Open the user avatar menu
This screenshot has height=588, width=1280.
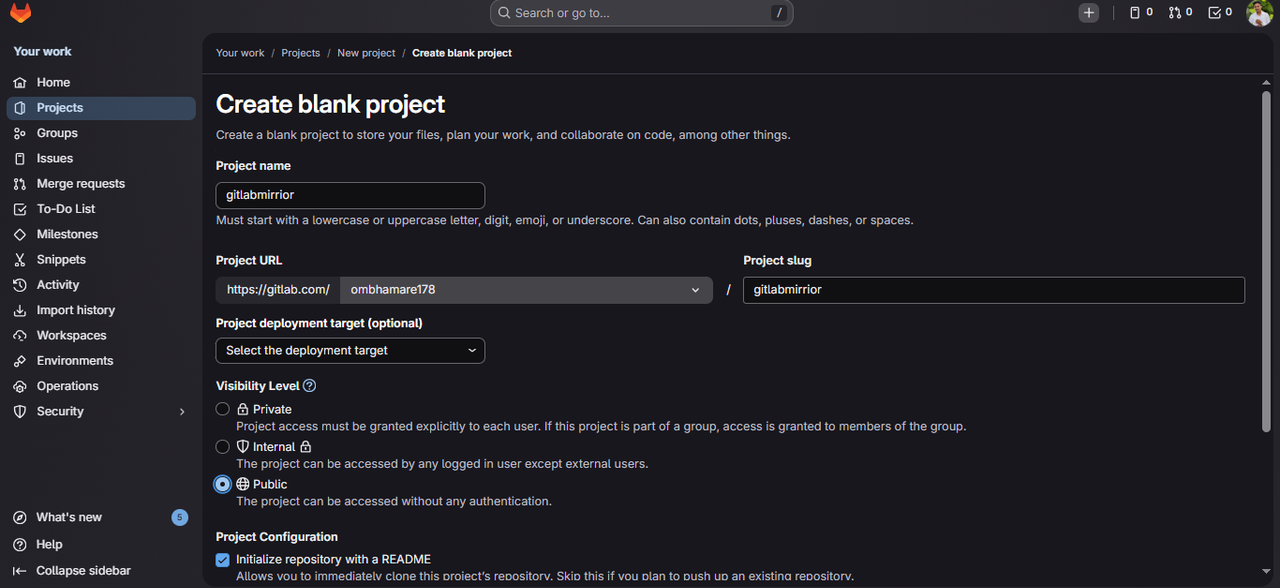point(1259,13)
